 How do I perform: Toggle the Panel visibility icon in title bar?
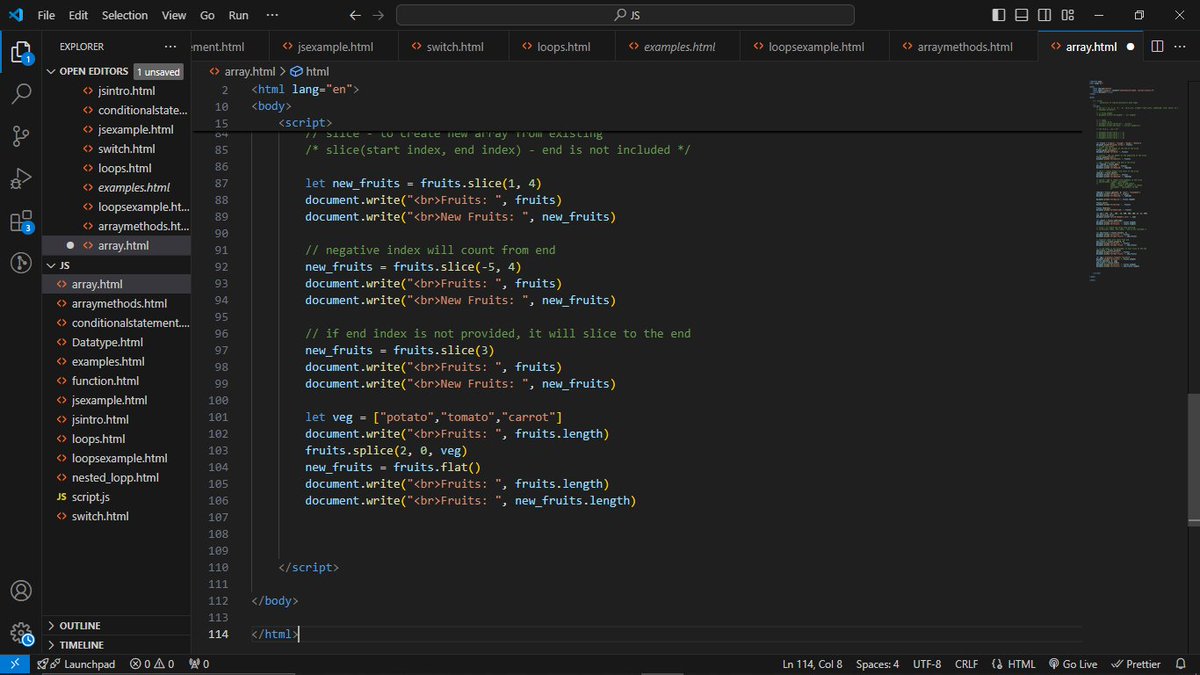point(1020,15)
